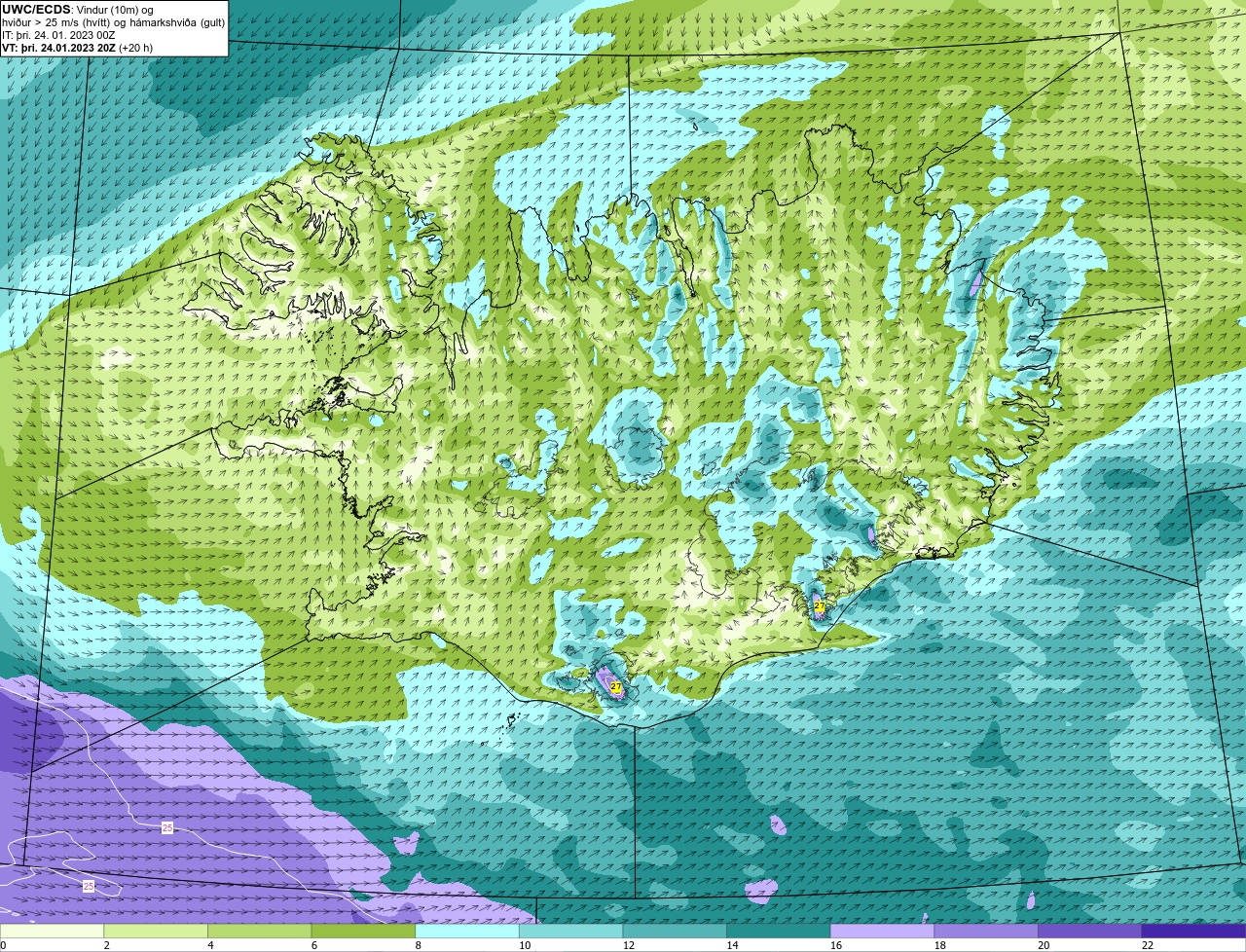The height and width of the screenshot is (952, 1246).
Task: Click the legend scale number 8
Action: click(418, 945)
